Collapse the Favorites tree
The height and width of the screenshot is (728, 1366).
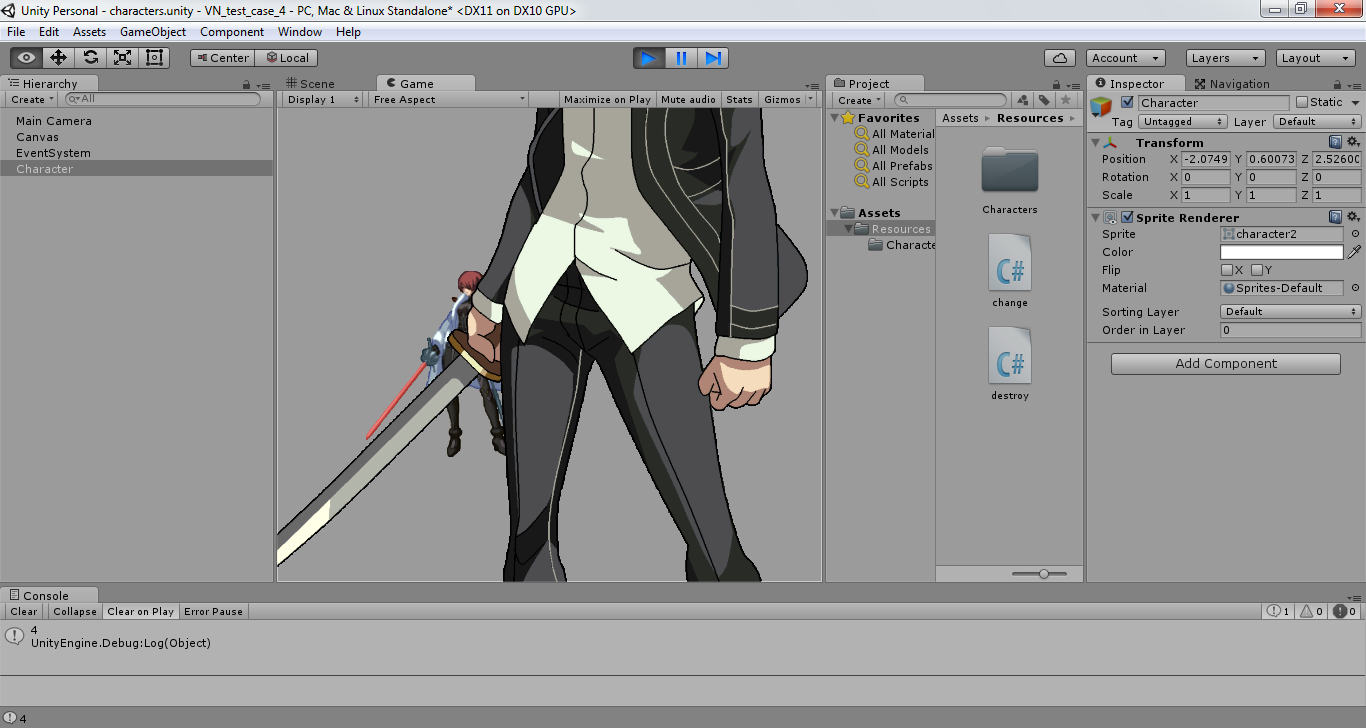[836, 118]
